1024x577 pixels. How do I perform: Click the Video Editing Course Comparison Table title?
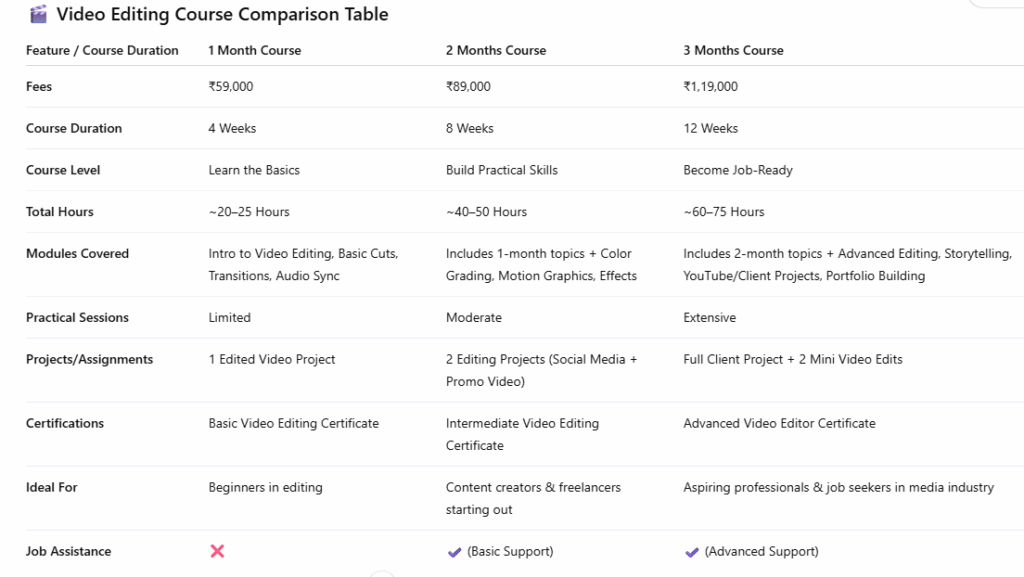(x=222, y=14)
